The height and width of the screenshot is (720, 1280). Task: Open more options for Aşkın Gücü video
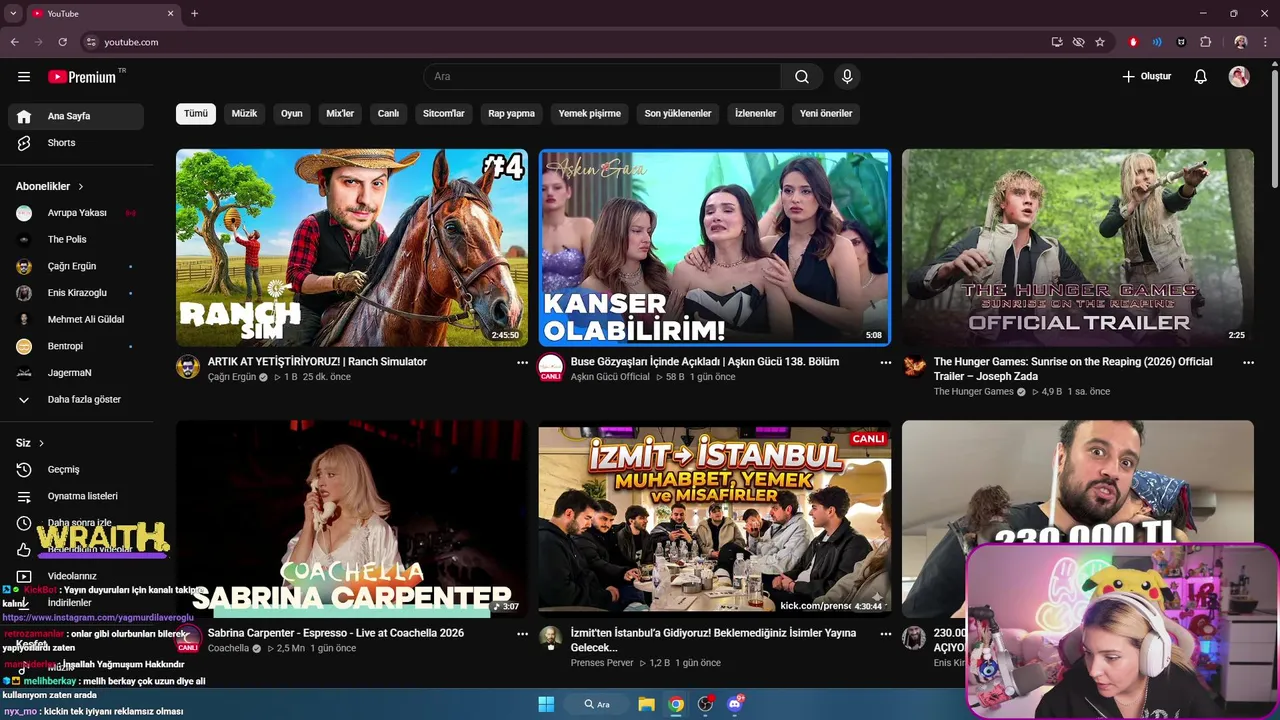pyautogui.click(x=885, y=363)
